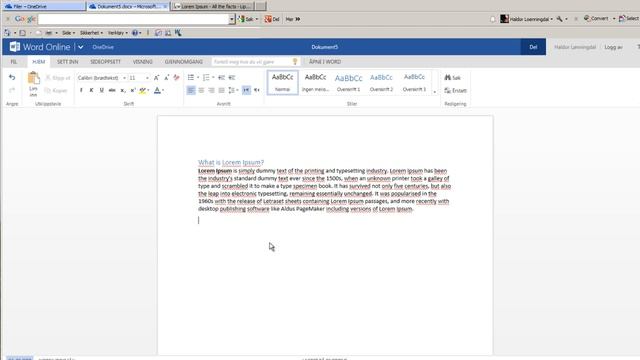Click Søk (find) with binoculars icon

coord(452,78)
